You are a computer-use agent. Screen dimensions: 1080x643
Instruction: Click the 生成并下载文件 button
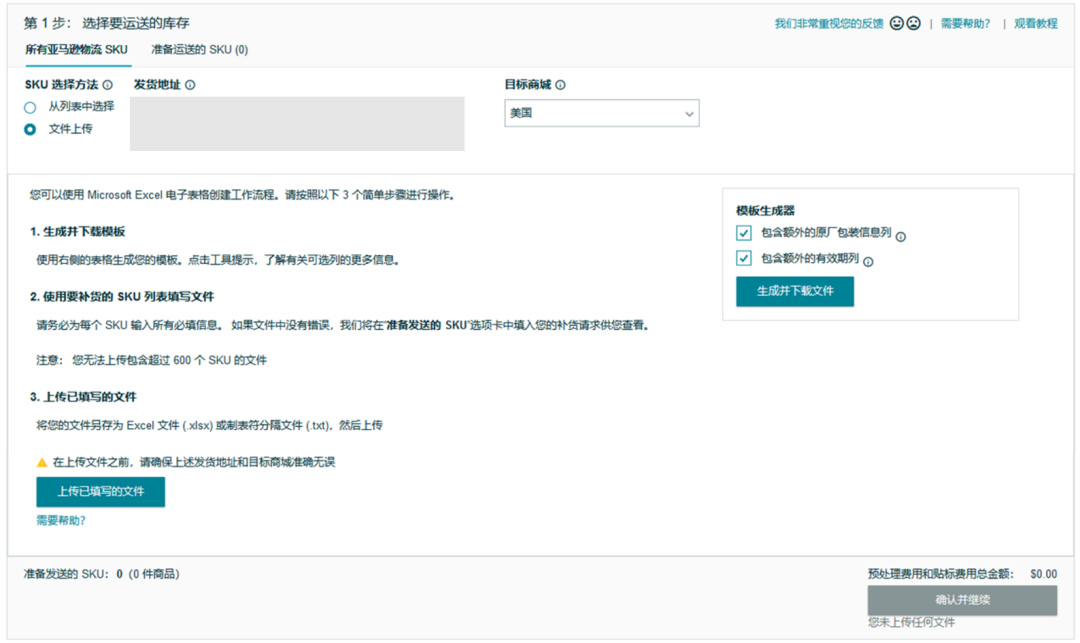coord(795,290)
